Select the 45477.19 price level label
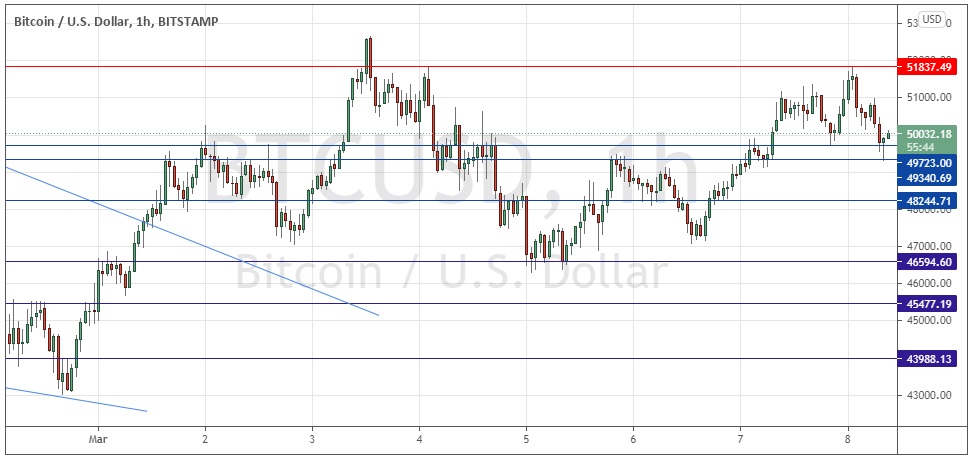 click(930, 304)
